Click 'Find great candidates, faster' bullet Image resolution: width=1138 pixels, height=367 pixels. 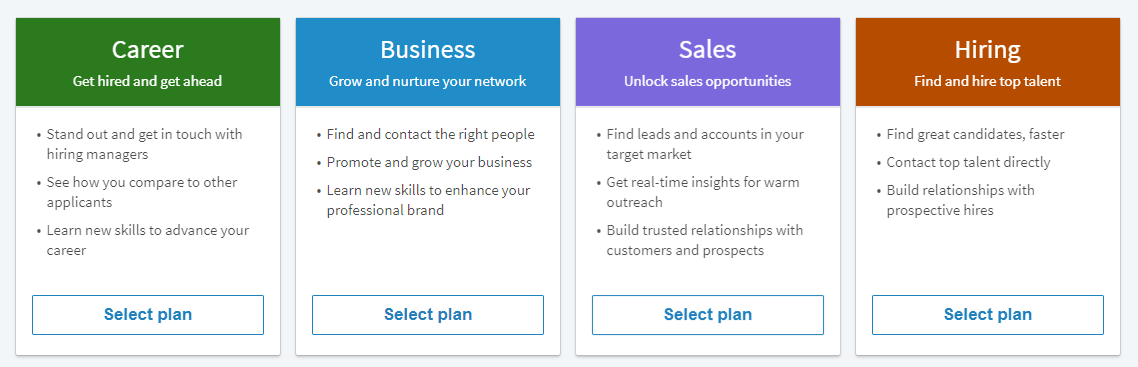tap(975, 134)
